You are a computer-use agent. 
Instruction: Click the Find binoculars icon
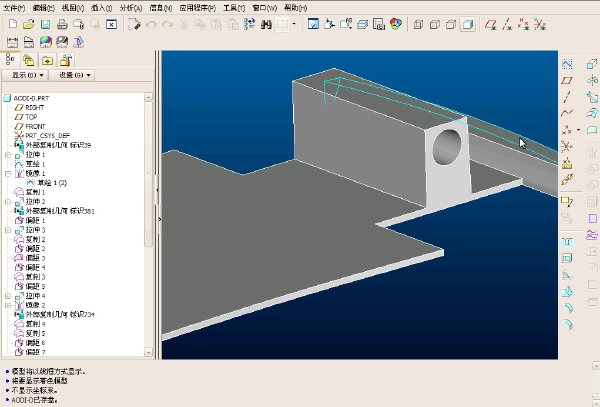266,24
